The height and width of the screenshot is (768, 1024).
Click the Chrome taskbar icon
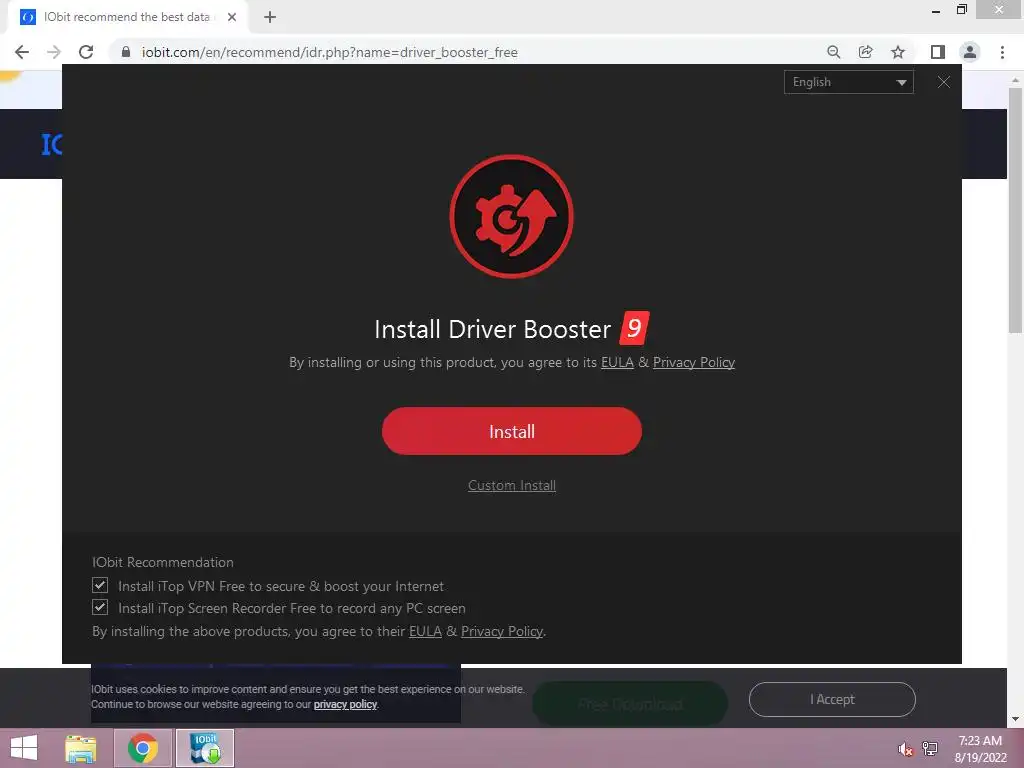pos(143,748)
